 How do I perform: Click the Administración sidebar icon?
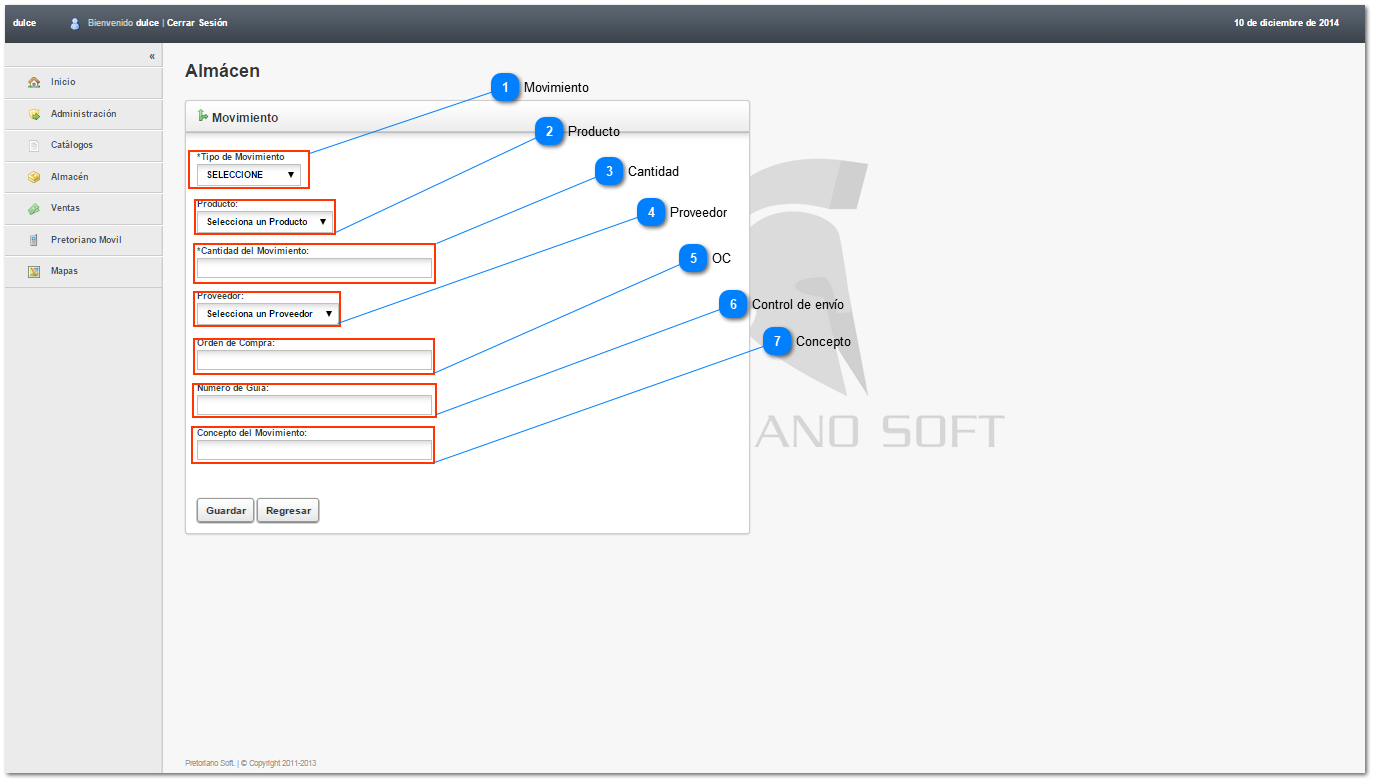[34, 114]
